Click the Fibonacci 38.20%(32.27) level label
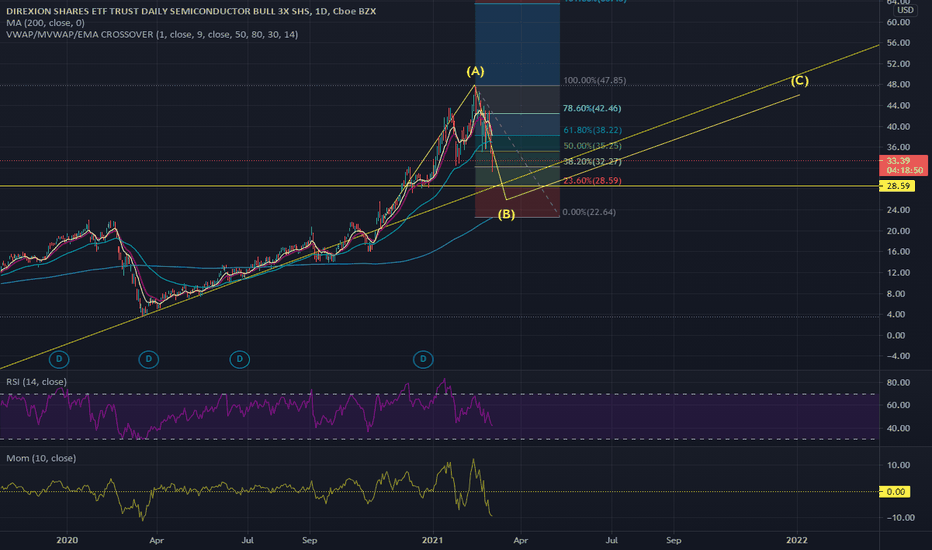This screenshot has height=550, width=932. coord(593,161)
